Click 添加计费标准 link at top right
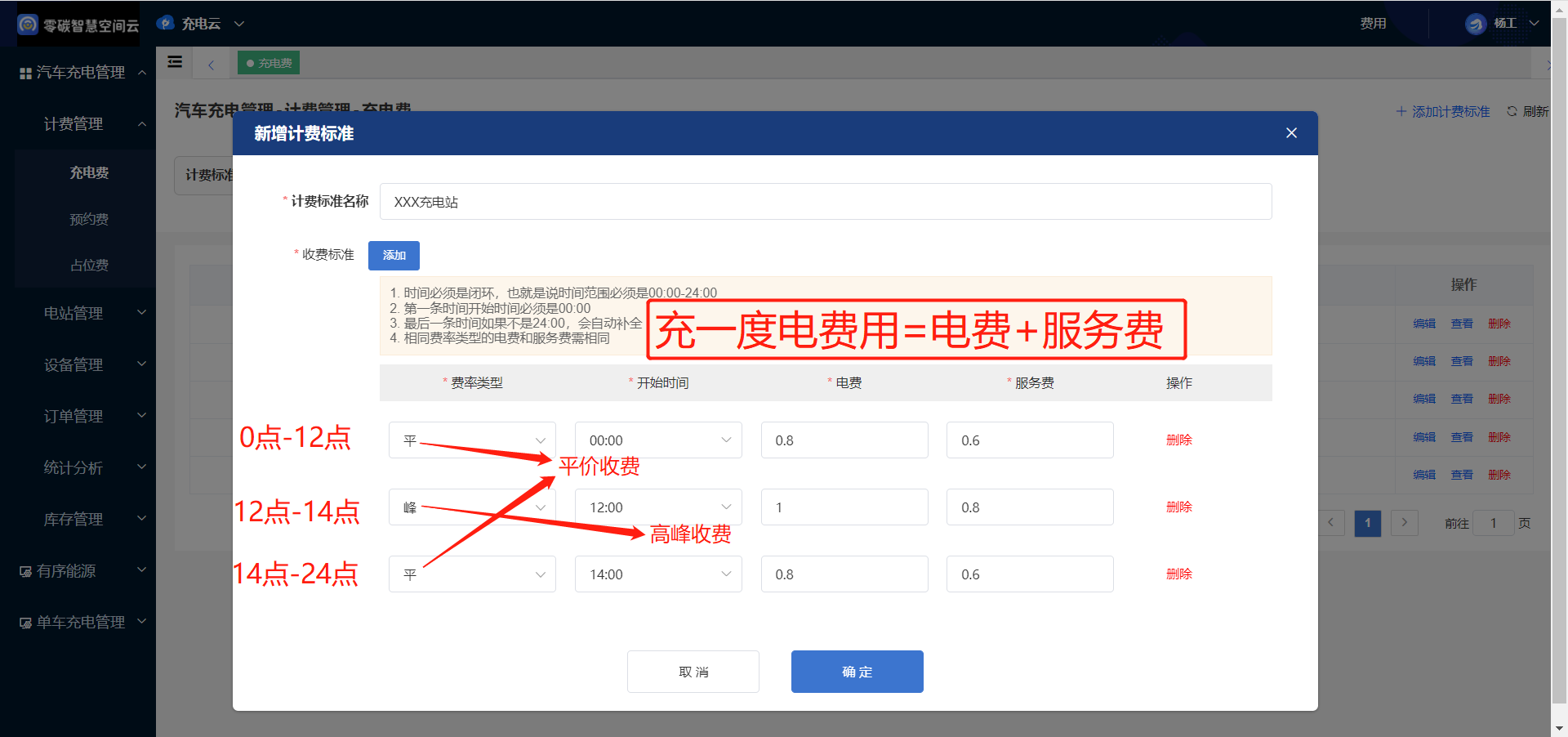Screen dimensions: 1568x737 [x=1443, y=111]
